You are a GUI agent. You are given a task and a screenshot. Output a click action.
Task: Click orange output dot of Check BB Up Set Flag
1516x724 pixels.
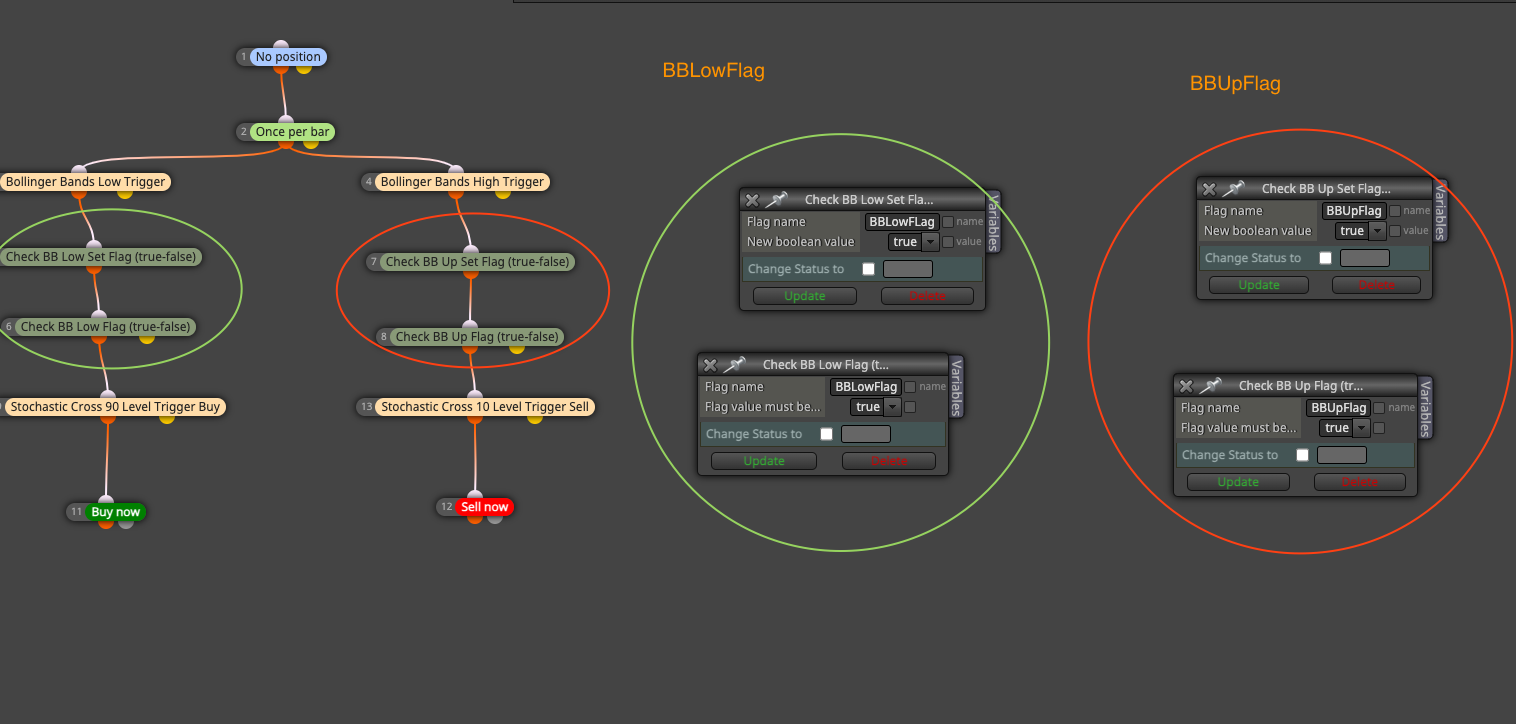tap(470, 273)
